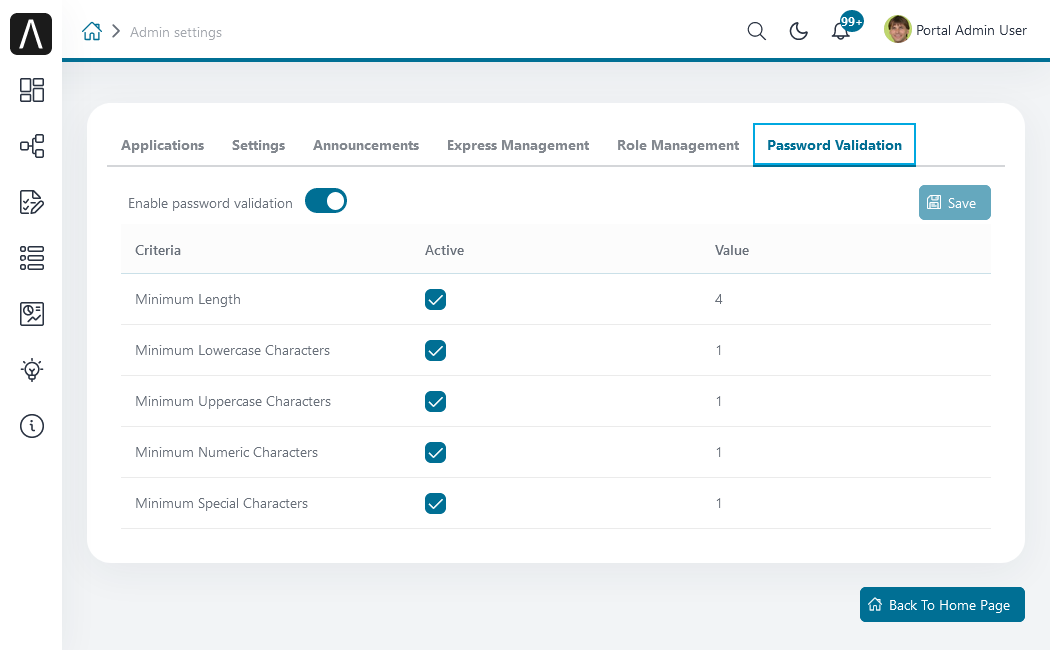The image size is (1050, 650).
Task: Click Minimum Lowercase Characters label
Action: pyautogui.click(x=232, y=350)
